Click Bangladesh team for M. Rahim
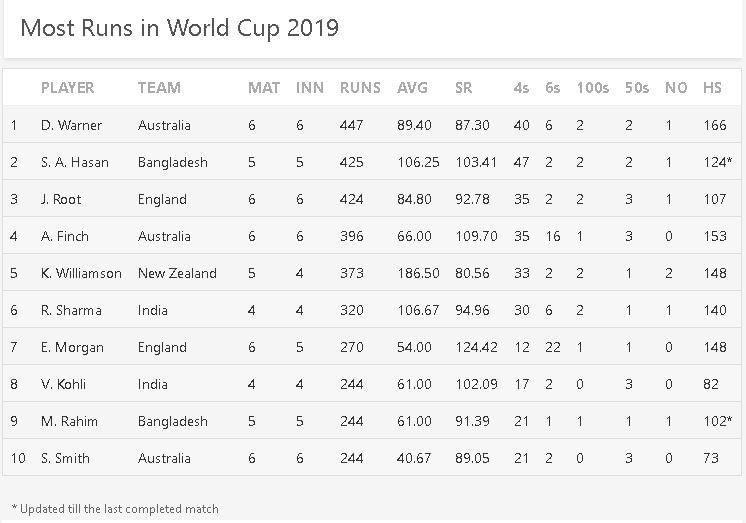 tap(172, 421)
